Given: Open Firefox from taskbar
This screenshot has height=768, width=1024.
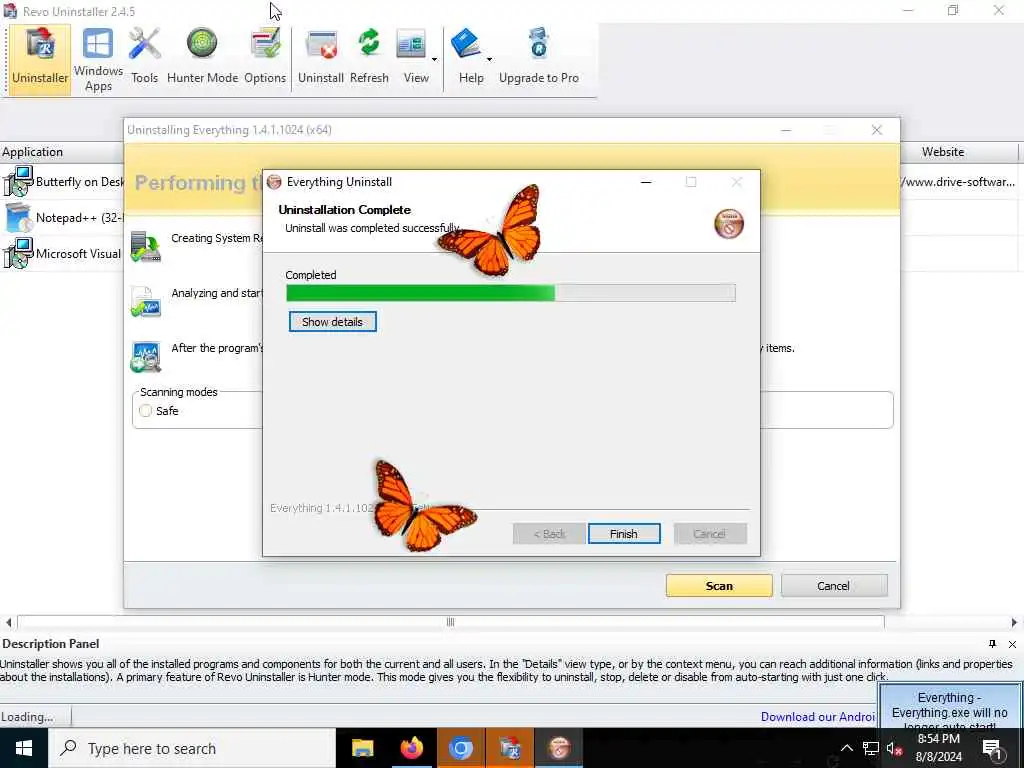Looking at the screenshot, I should 411,748.
